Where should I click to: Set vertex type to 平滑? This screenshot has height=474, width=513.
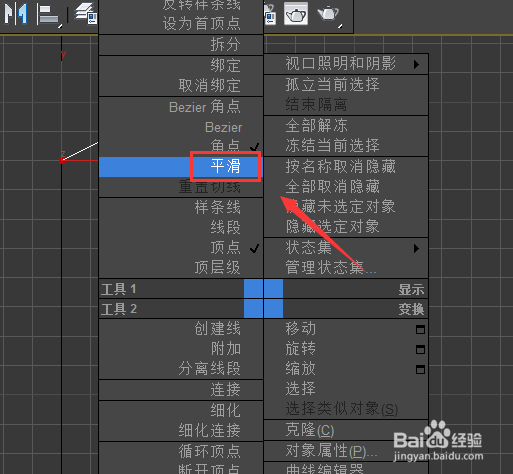pyautogui.click(x=225, y=166)
